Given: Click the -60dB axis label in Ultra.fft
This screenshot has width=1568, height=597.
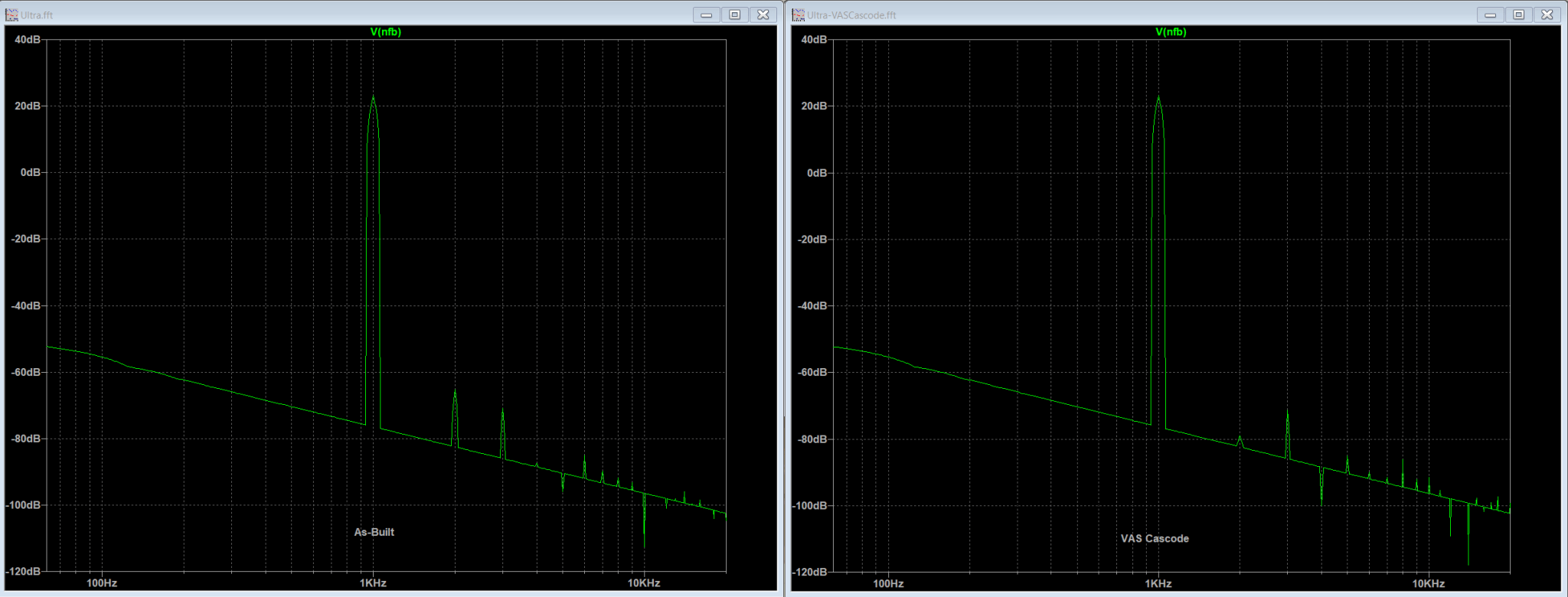Looking at the screenshot, I should coord(25,372).
